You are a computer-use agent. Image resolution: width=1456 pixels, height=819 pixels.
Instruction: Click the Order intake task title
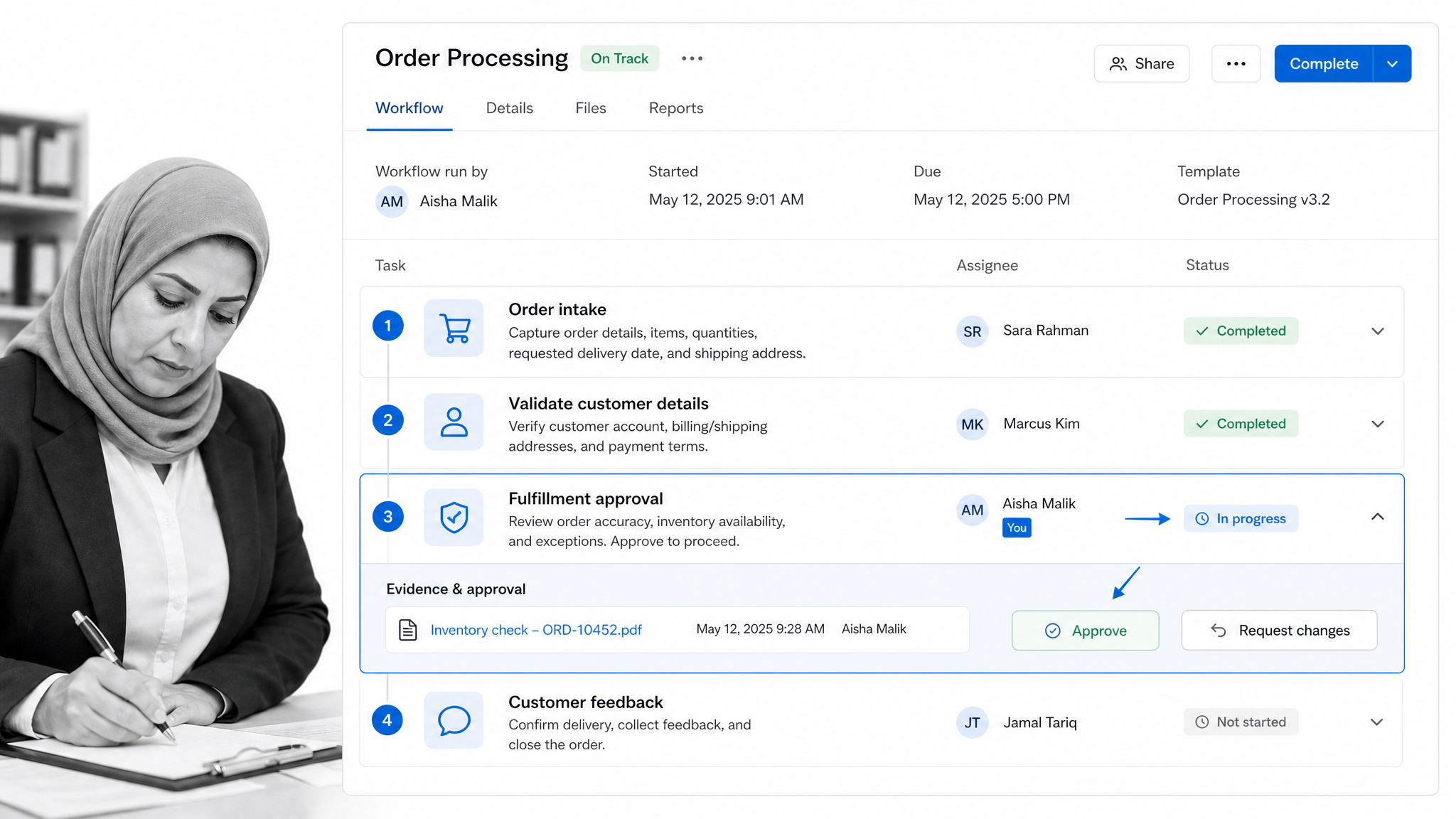(557, 309)
